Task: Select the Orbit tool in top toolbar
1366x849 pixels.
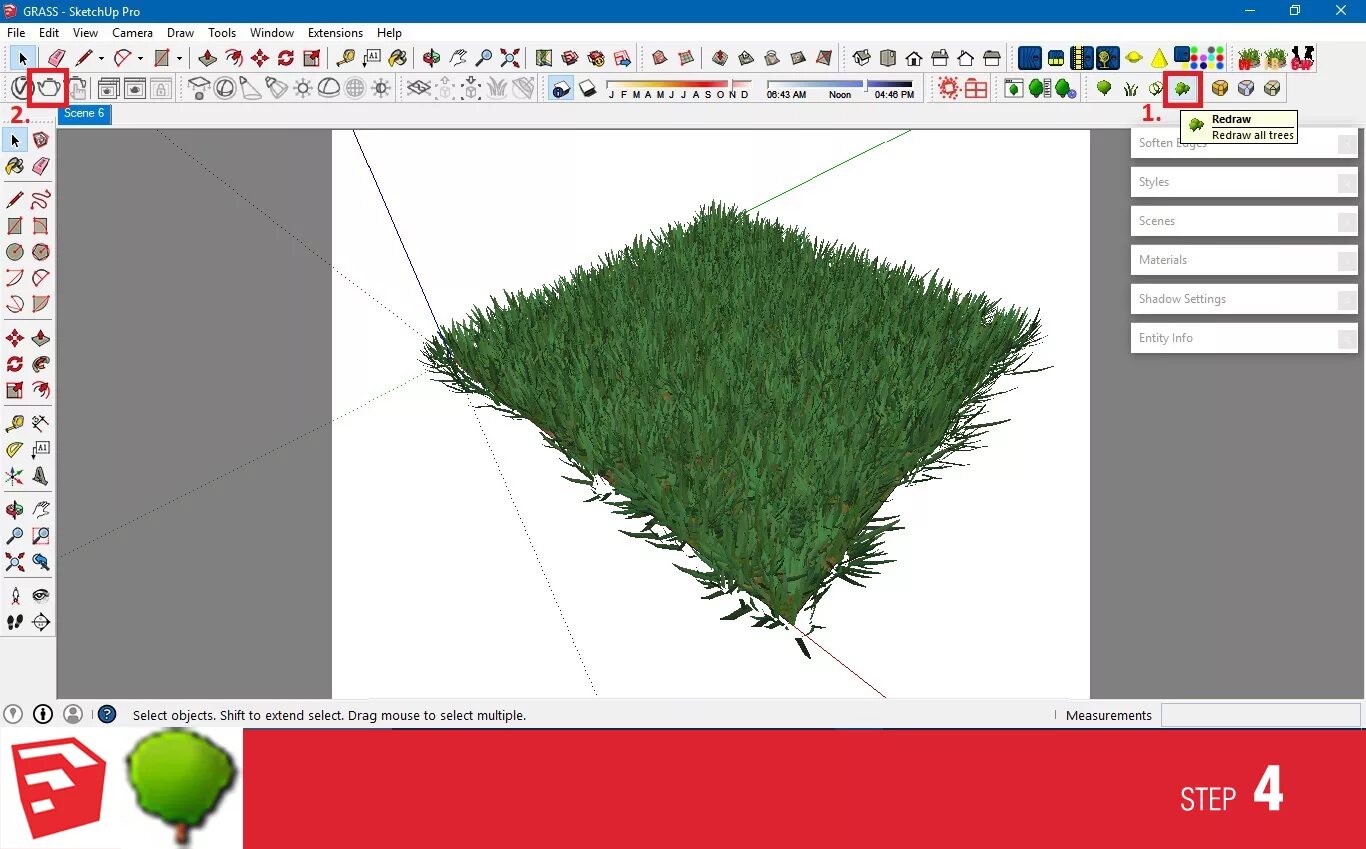Action: click(432, 58)
